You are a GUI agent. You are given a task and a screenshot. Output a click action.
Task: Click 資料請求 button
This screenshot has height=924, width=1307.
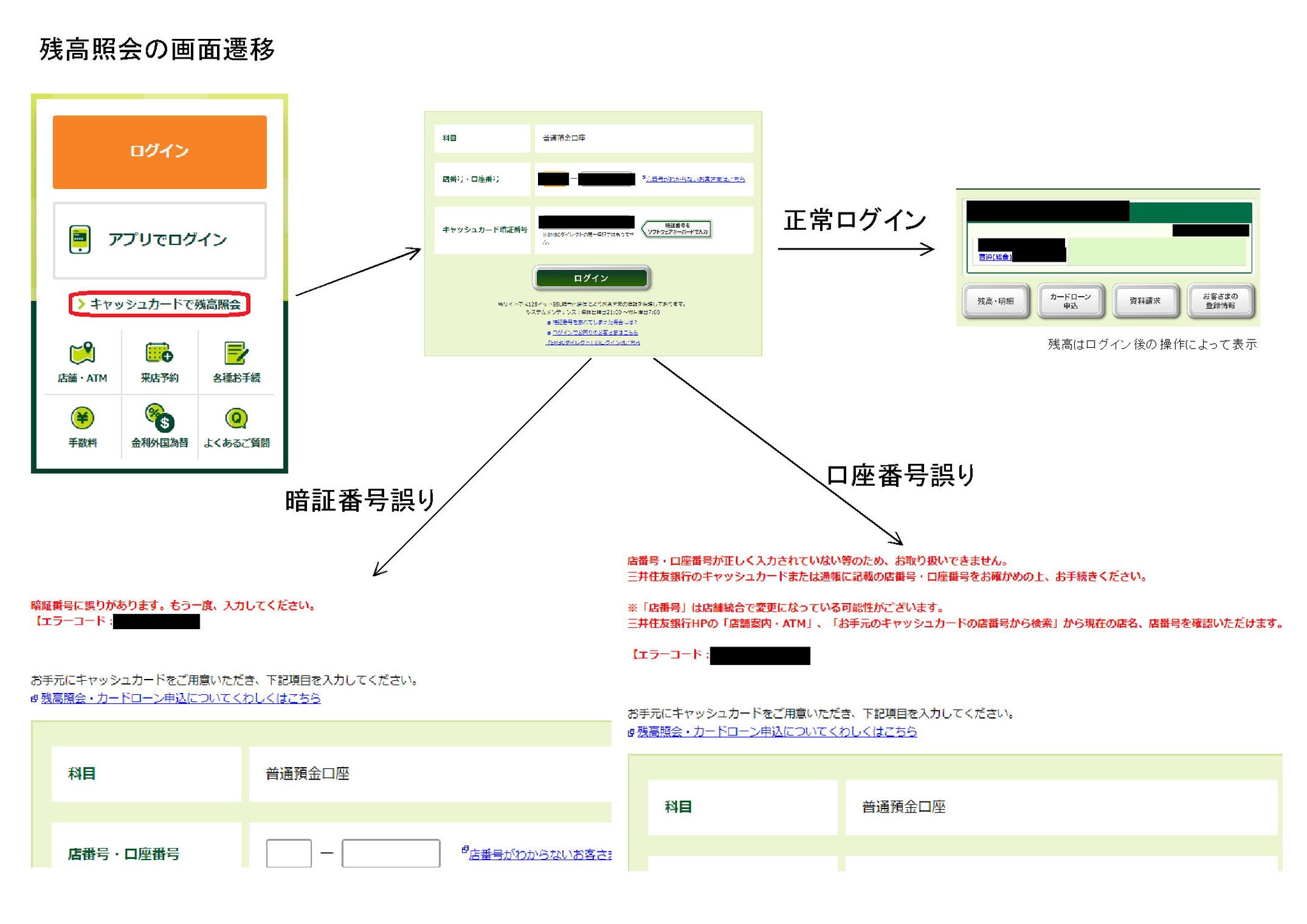pos(1145,301)
